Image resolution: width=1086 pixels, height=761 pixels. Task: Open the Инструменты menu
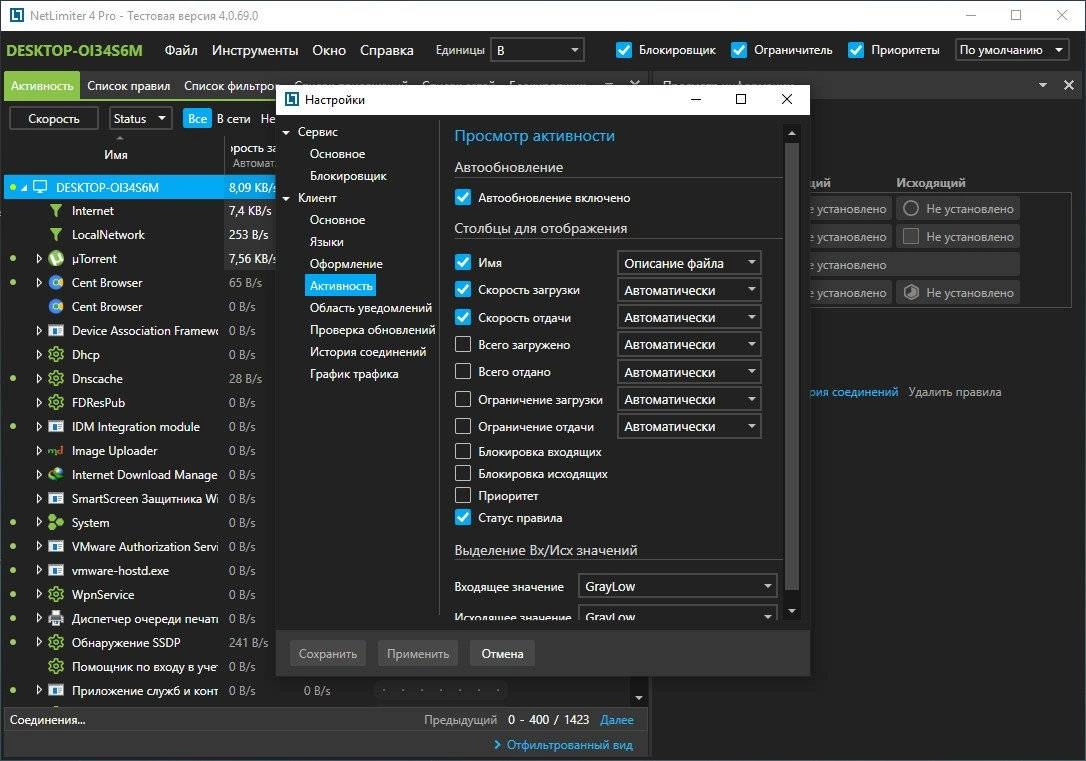coord(255,51)
